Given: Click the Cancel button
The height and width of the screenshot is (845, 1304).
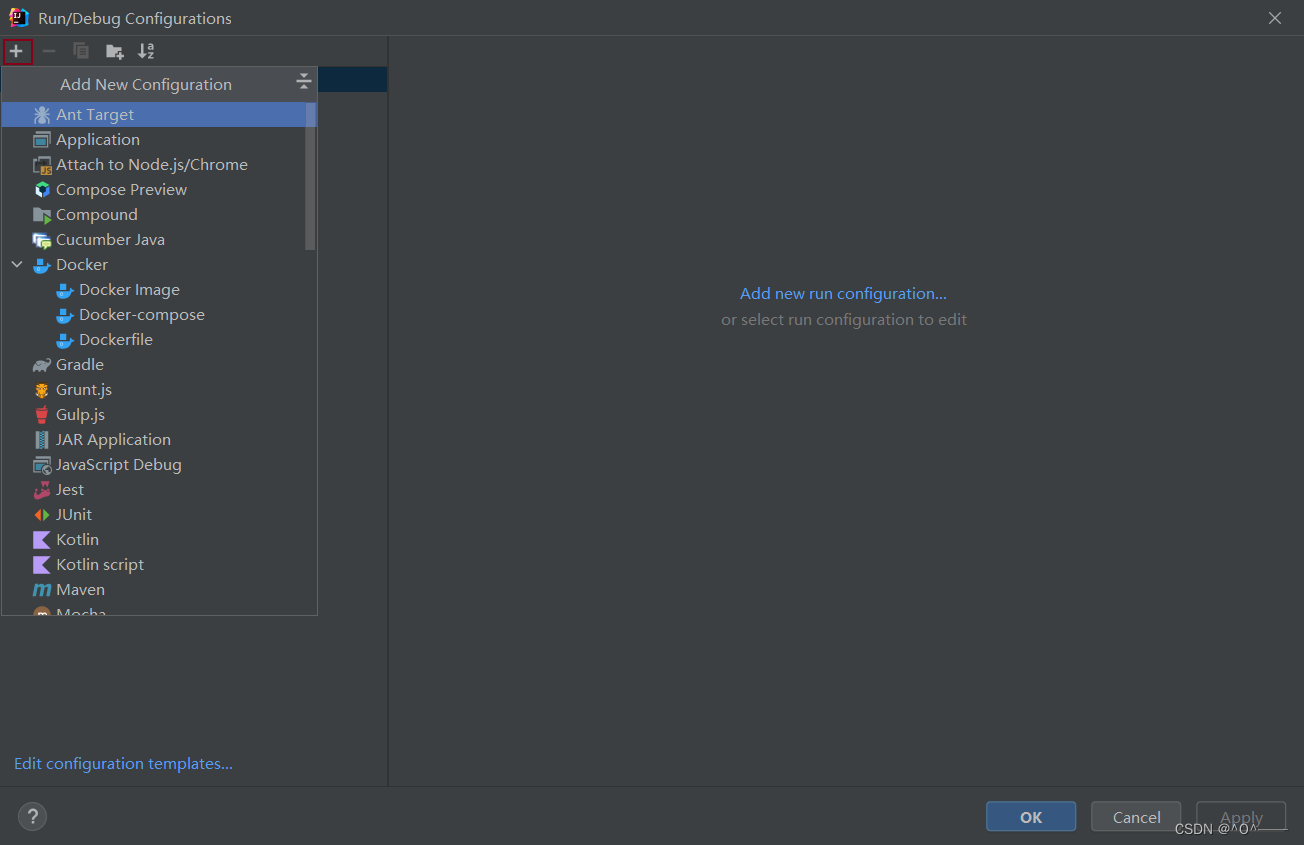Looking at the screenshot, I should click(1137, 817).
